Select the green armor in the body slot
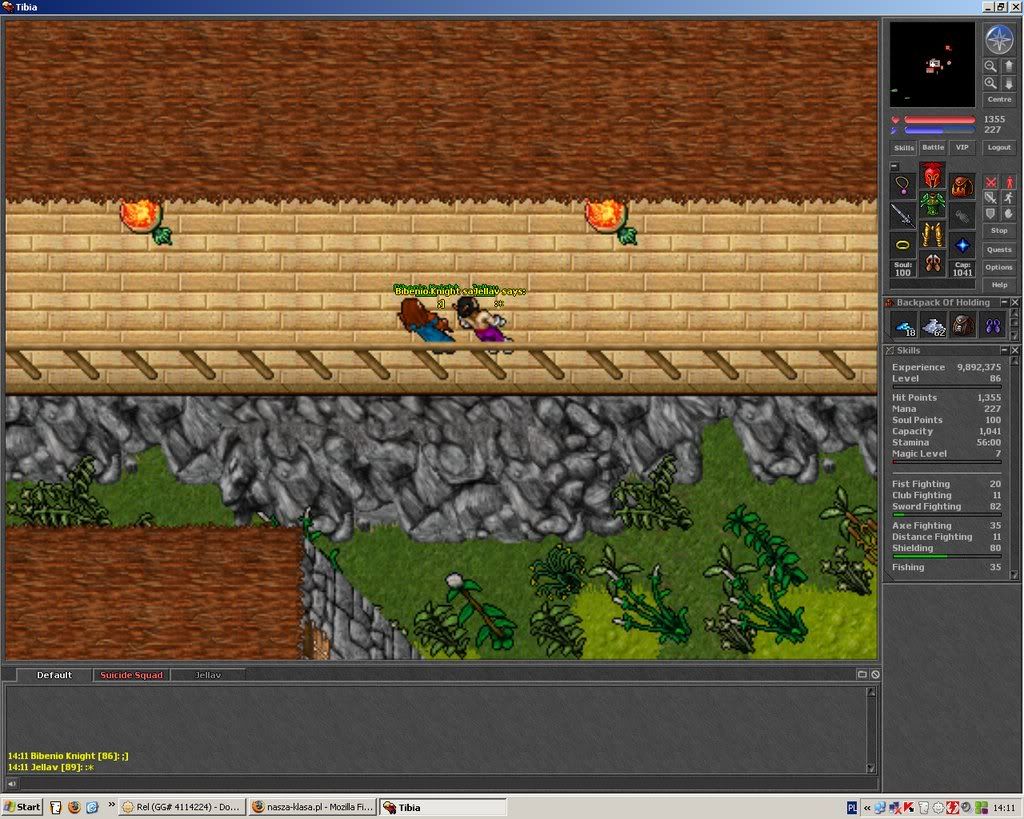The width and height of the screenshot is (1024, 819). tap(932, 204)
